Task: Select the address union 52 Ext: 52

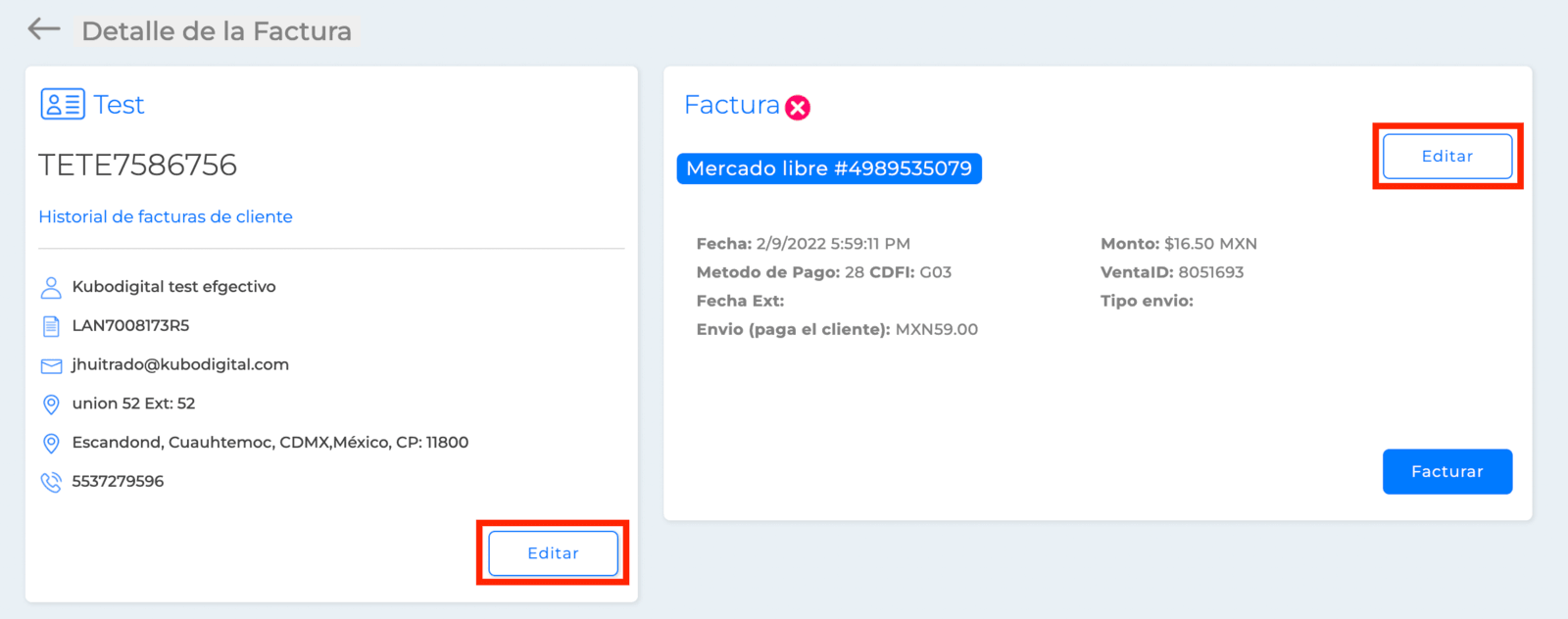Action: tap(133, 404)
